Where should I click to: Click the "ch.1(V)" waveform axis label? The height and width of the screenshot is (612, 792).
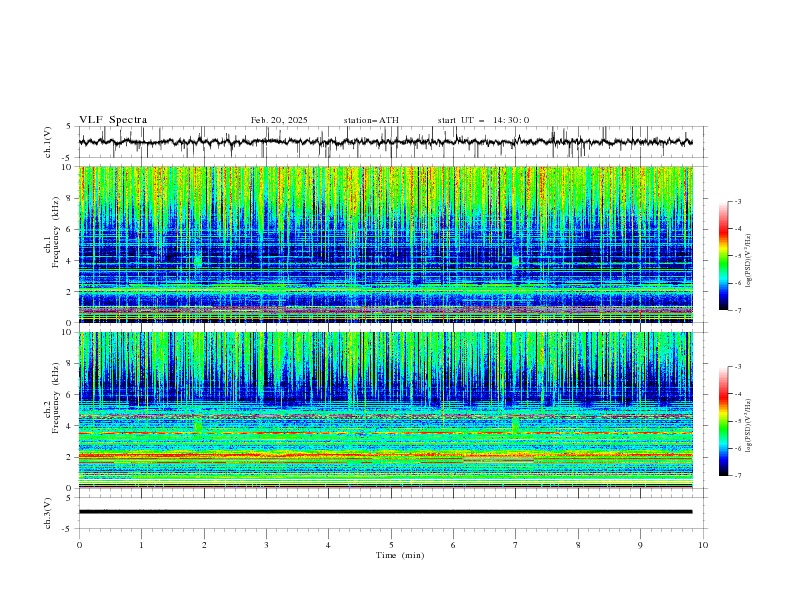pos(48,142)
